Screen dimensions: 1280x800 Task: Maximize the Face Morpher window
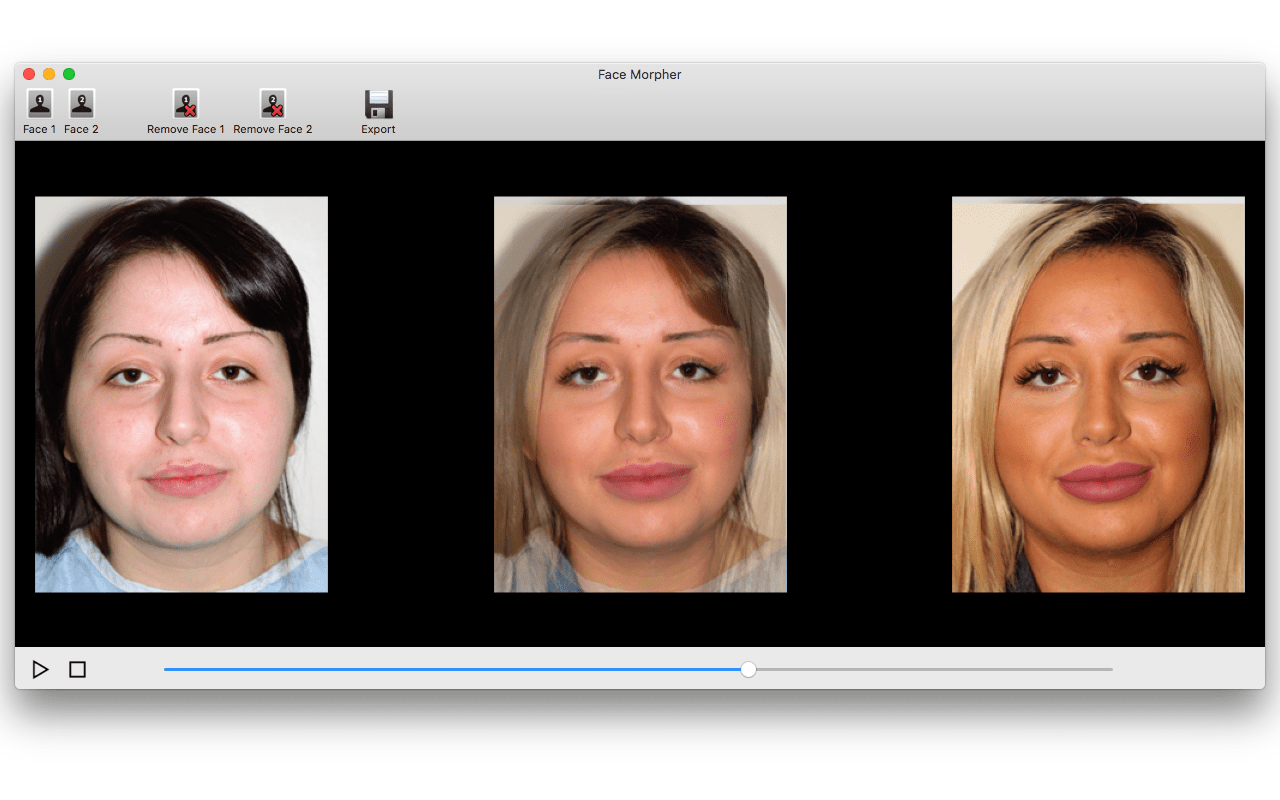click(69, 74)
